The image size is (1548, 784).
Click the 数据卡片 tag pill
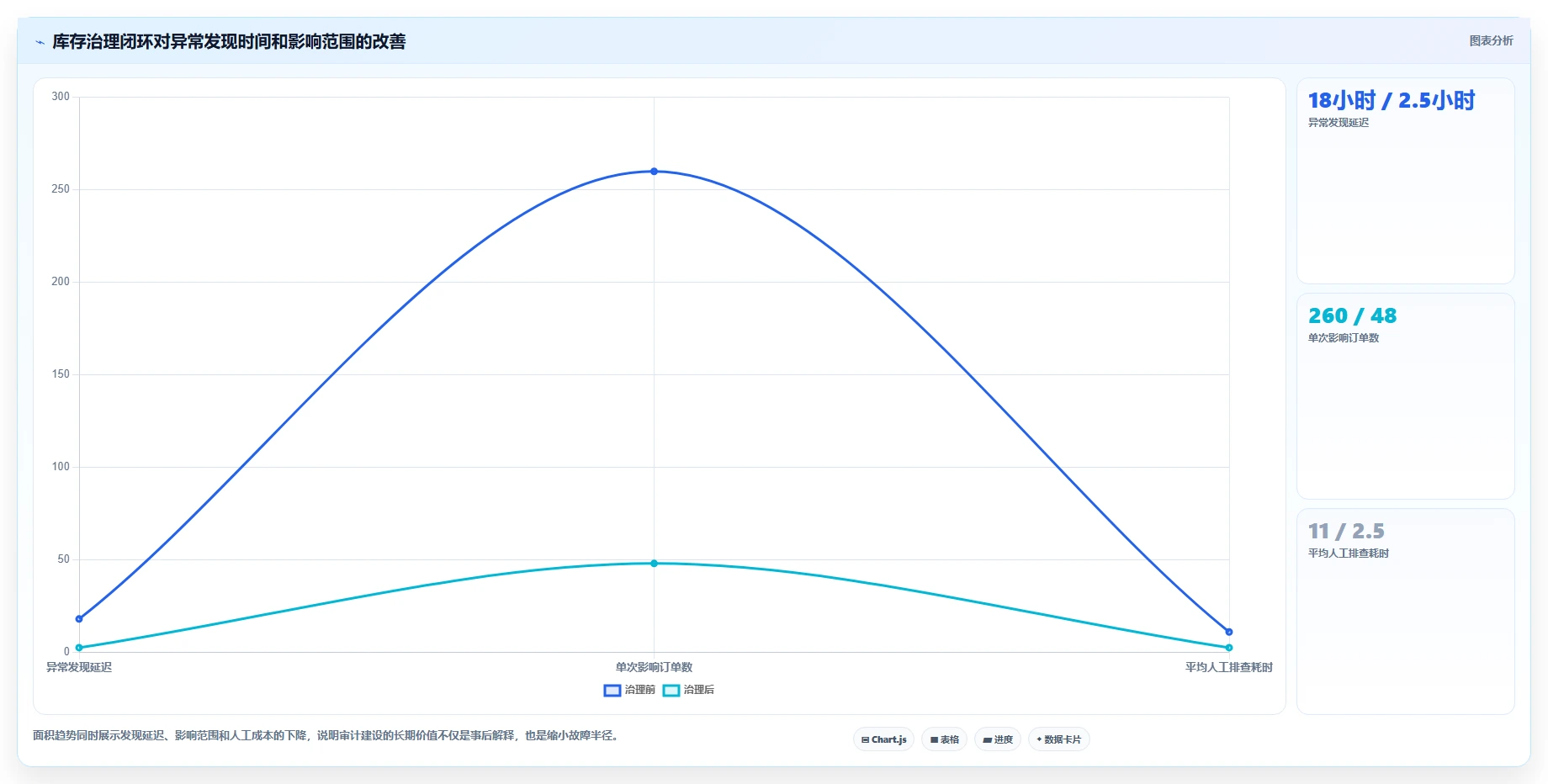pos(1058,739)
